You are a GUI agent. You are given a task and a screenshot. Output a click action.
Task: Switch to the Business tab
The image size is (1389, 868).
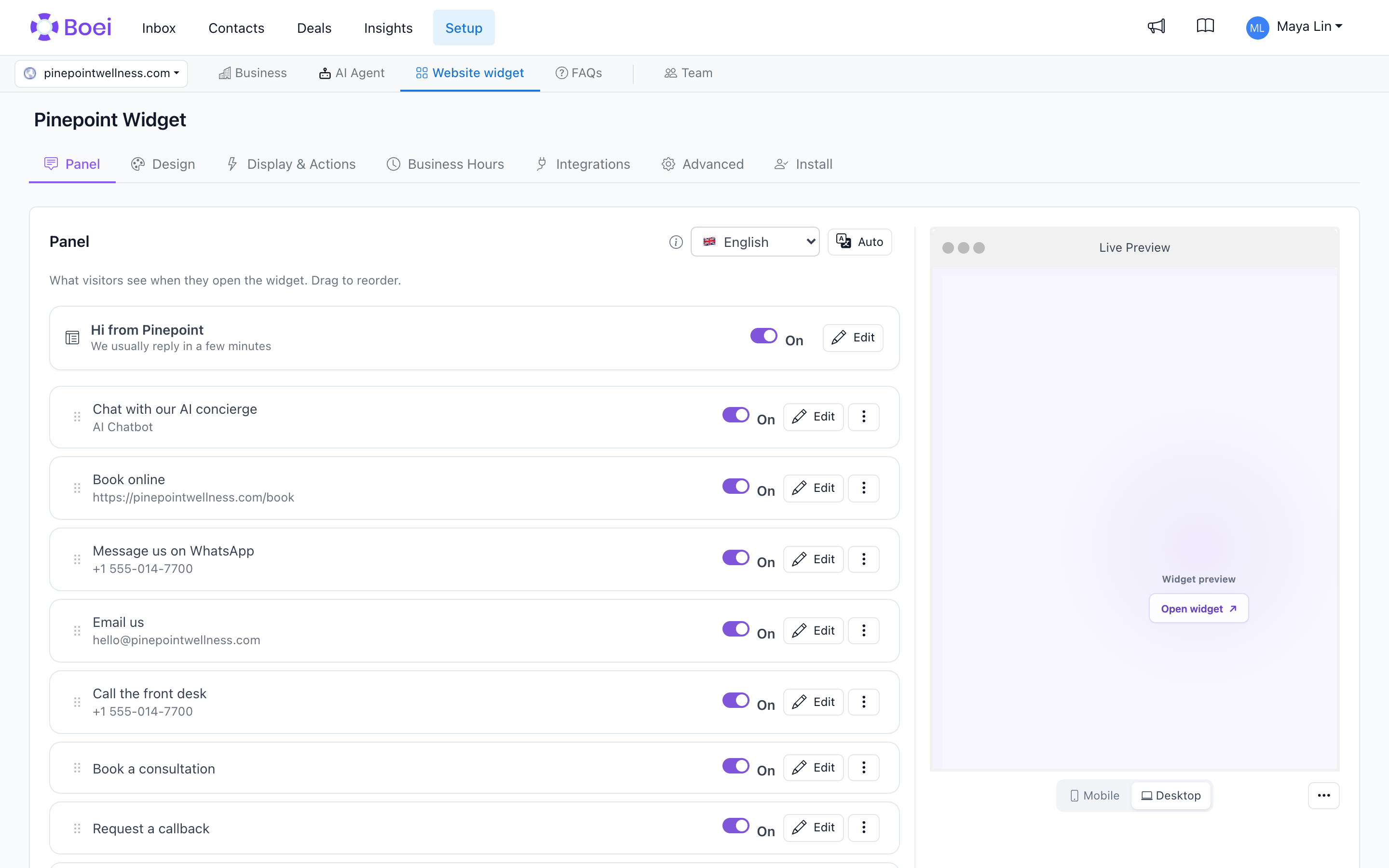click(x=253, y=73)
